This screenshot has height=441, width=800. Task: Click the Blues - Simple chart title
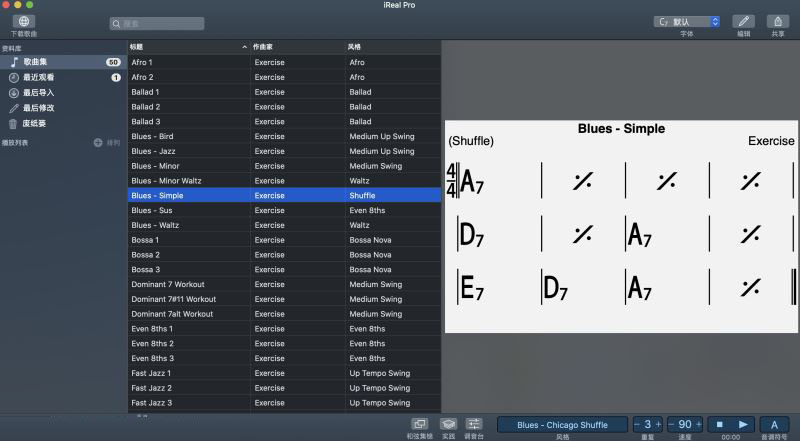coord(621,129)
